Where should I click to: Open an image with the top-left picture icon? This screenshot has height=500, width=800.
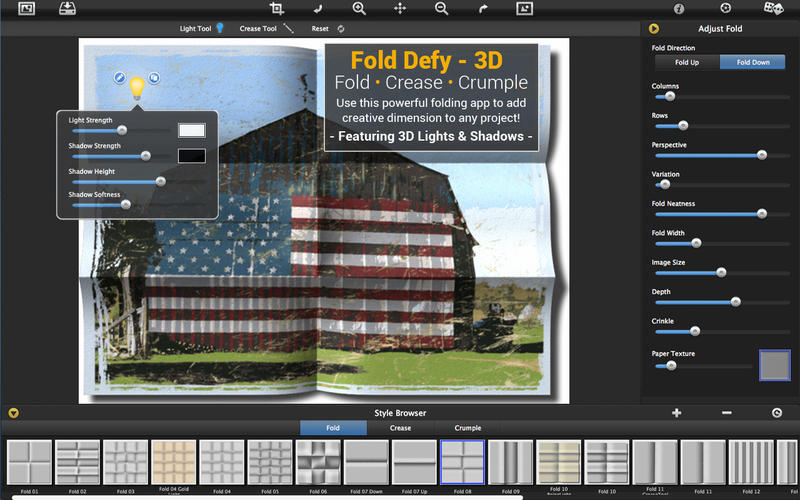(x=27, y=8)
